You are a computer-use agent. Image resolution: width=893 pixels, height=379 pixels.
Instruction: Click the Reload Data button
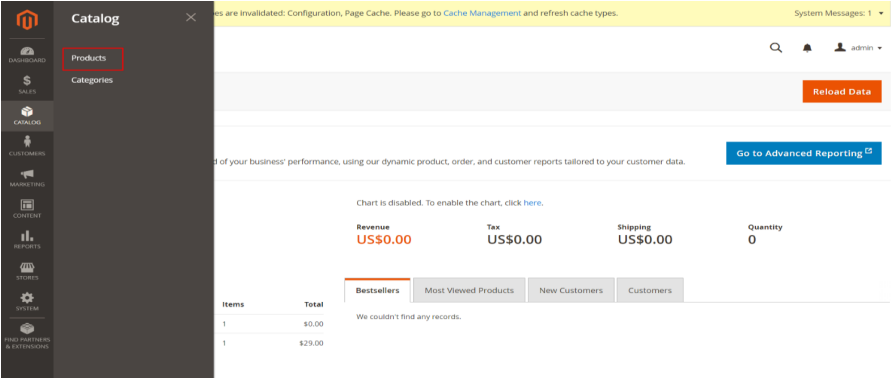click(x=842, y=92)
